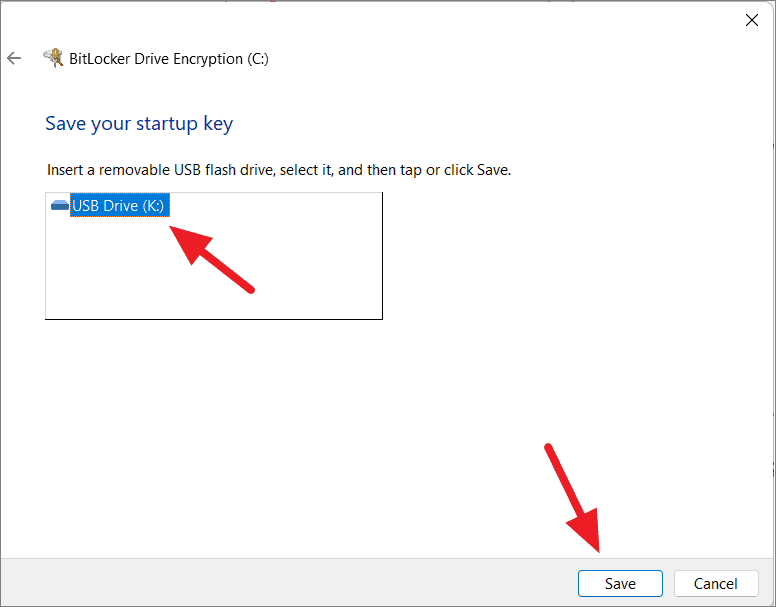
Task: Click the '(C:)' drive letter in the title
Action: point(258,59)
